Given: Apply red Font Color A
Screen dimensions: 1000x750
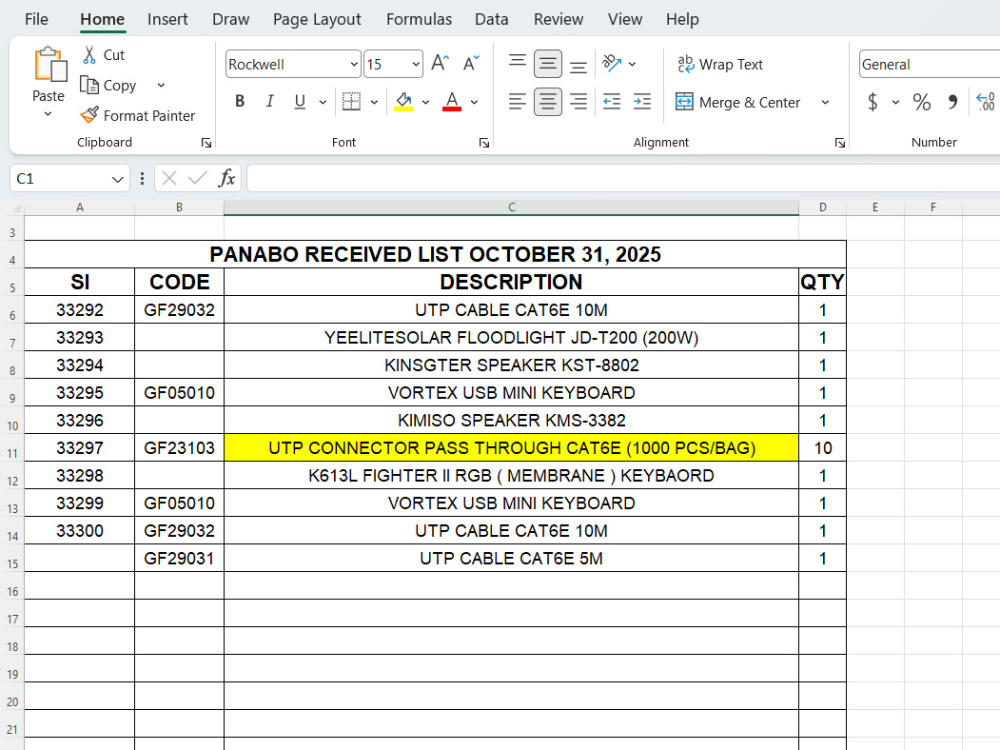Looking at the screenshot, I should (452, 101).
